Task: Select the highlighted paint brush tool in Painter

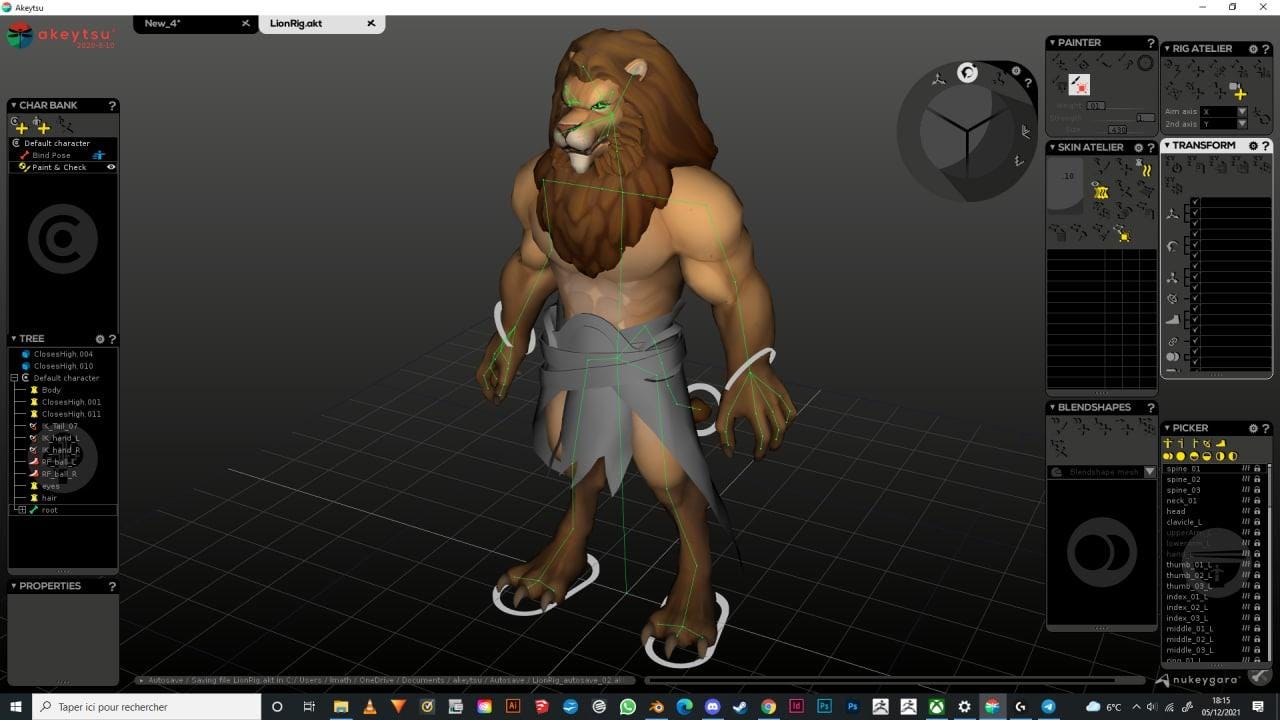Action: [x=1079, y=84]
